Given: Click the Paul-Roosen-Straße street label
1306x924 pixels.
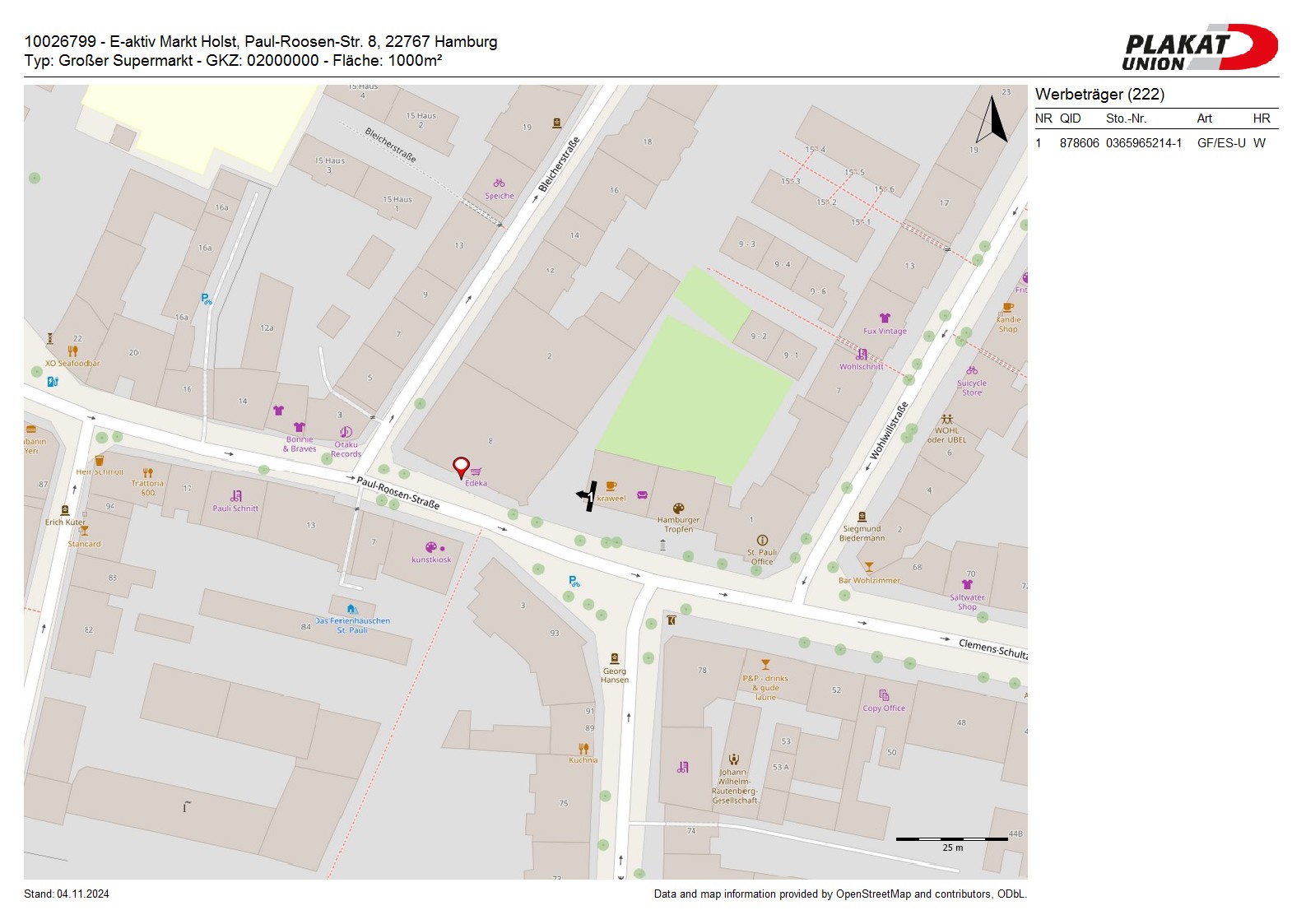Looking at the screenshot, I should (x=397, y=492).
